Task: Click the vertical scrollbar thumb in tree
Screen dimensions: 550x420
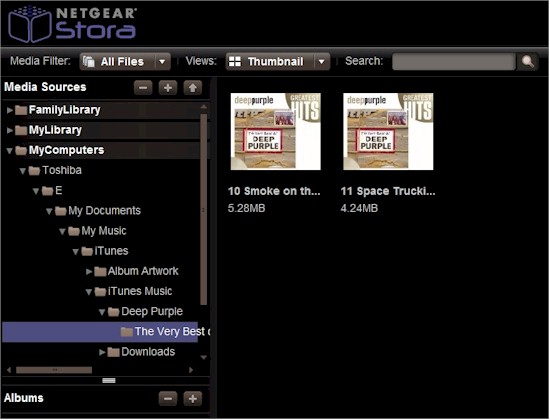Action: click(204, 209)
